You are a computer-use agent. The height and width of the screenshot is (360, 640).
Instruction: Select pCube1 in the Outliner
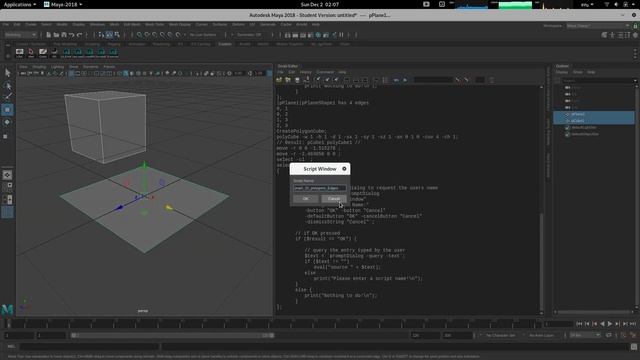[x=594, y=121]
